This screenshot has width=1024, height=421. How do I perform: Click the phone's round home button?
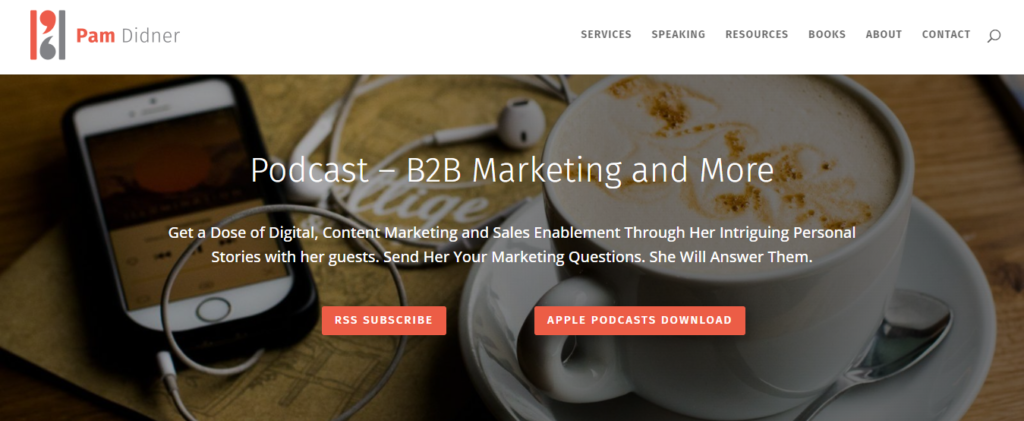[214, 309]
